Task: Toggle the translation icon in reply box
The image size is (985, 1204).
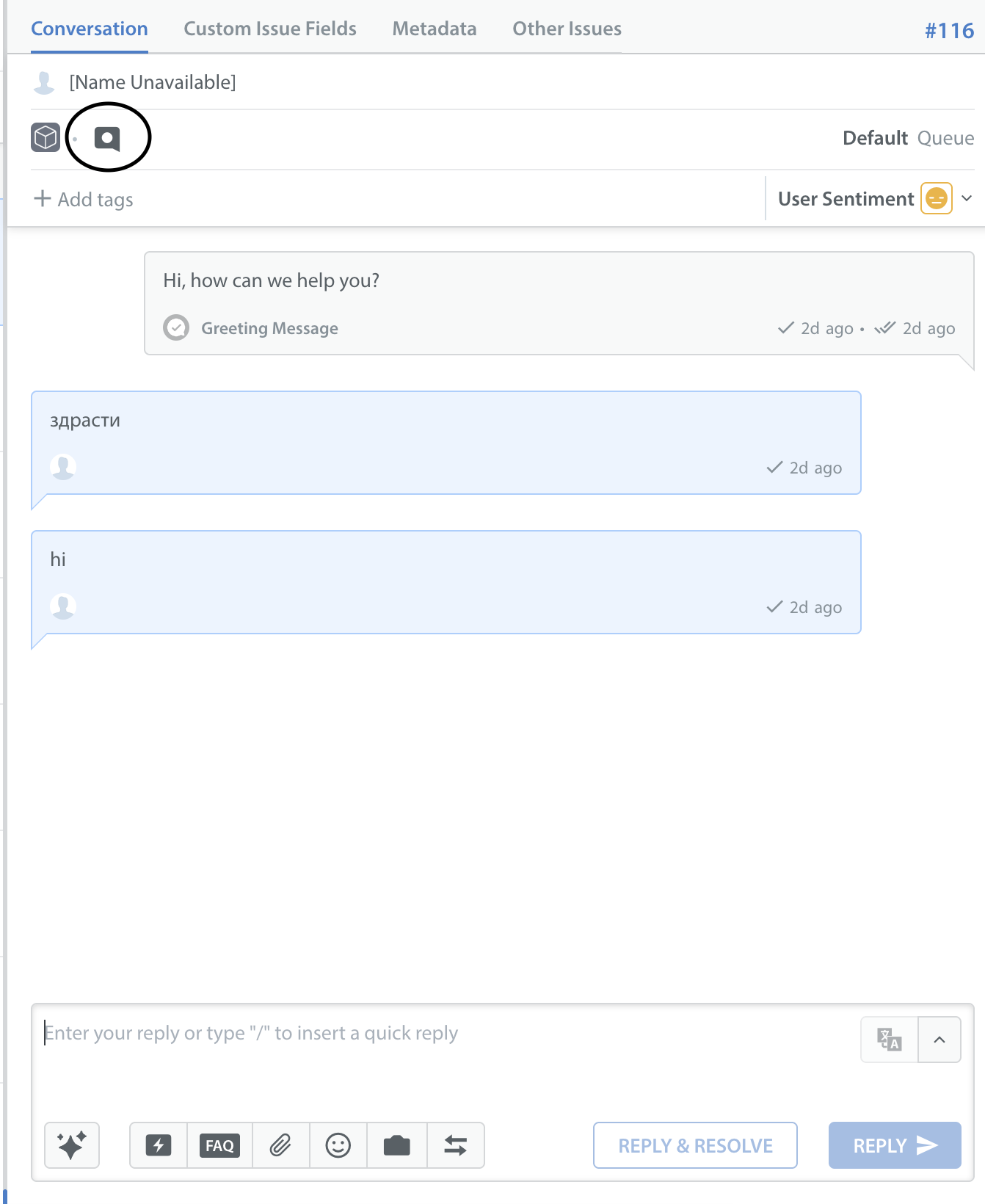Action: (890, 1039)
